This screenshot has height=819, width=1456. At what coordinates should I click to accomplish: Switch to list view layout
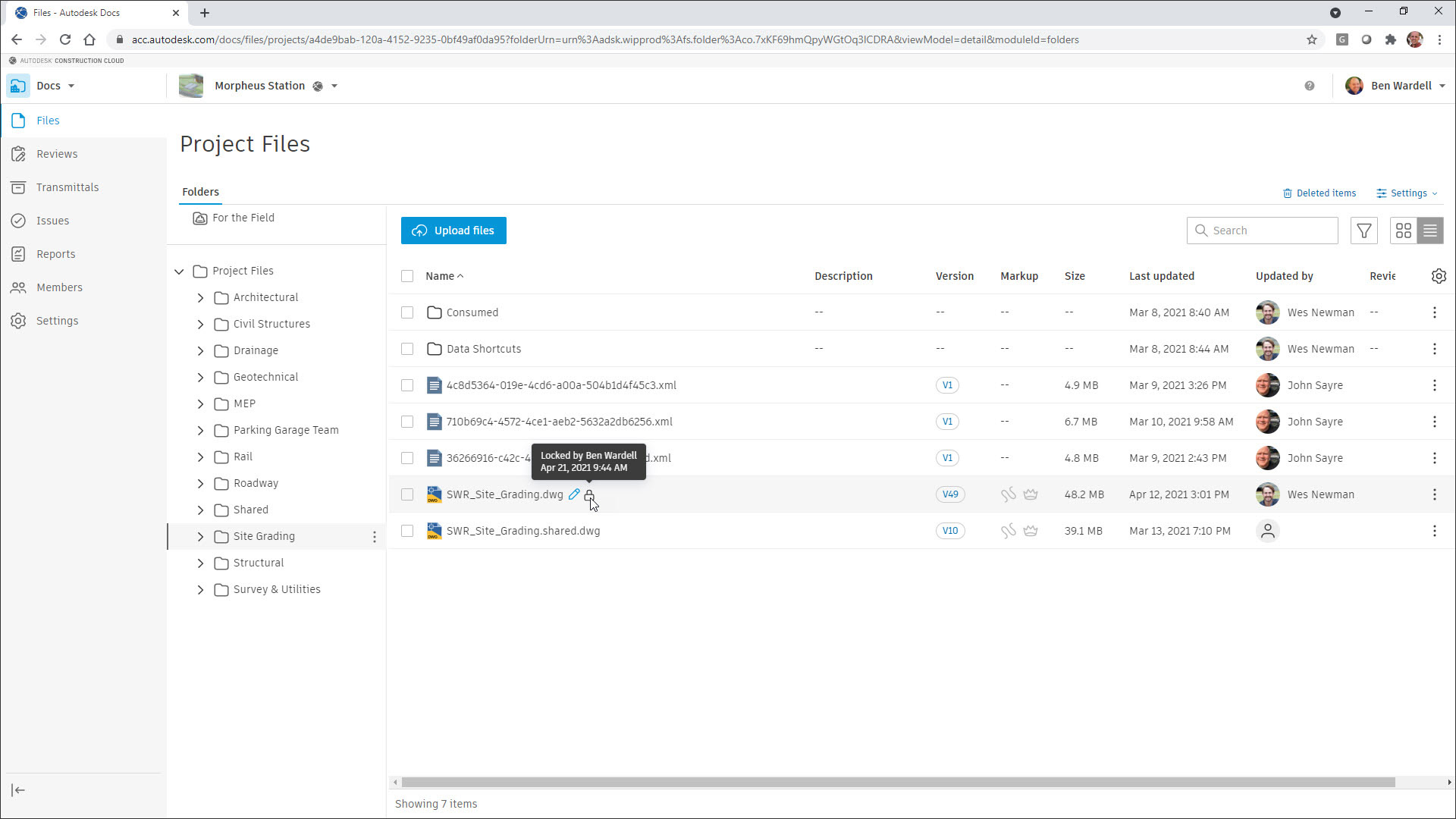pos(1430,231)
